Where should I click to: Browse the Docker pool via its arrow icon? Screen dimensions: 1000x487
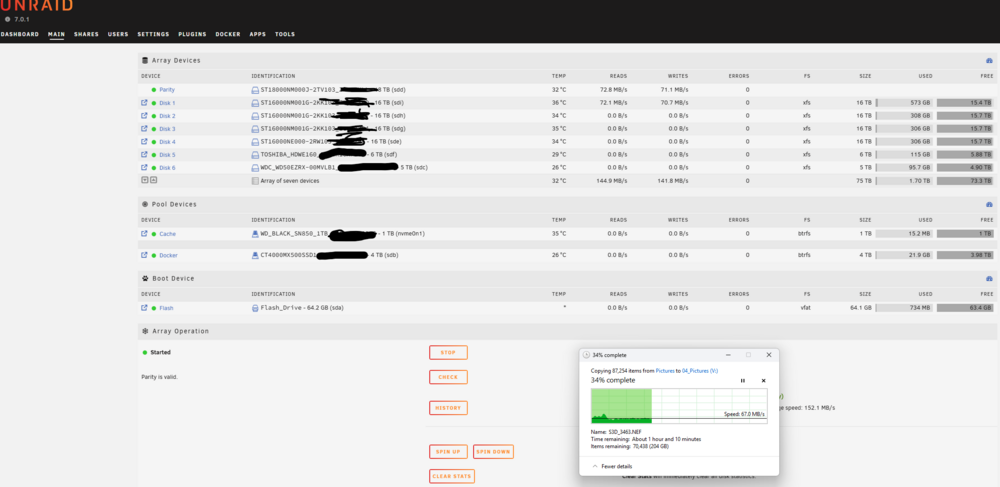click(144, 255)
